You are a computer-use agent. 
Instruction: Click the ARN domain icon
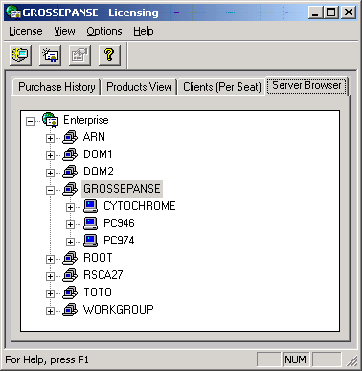(x=70, y=137)
